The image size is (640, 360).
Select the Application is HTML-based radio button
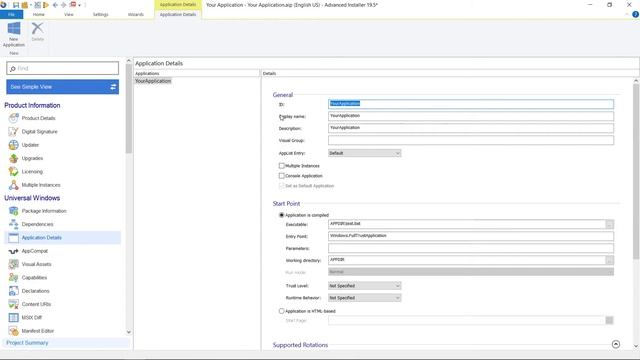[282, 311]
